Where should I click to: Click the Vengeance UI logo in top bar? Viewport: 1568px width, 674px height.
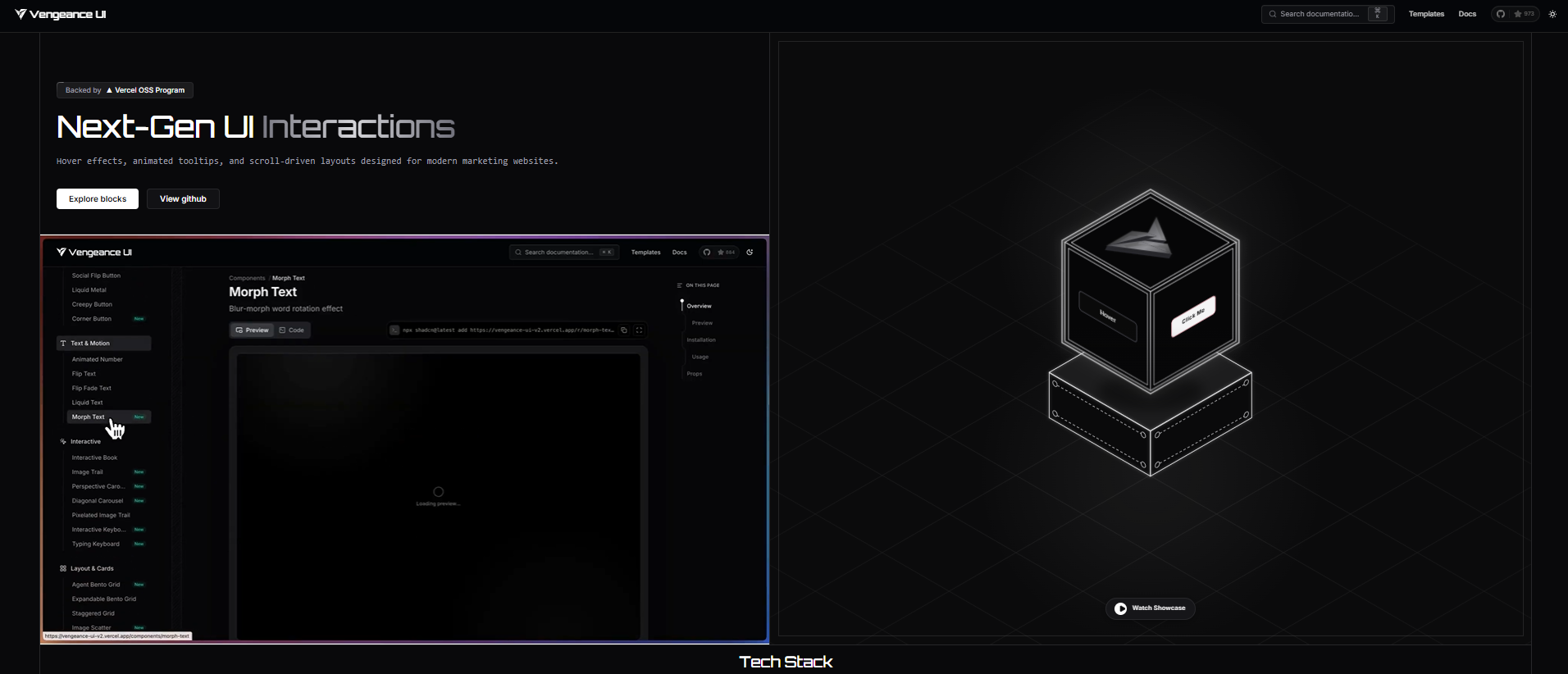60,14
